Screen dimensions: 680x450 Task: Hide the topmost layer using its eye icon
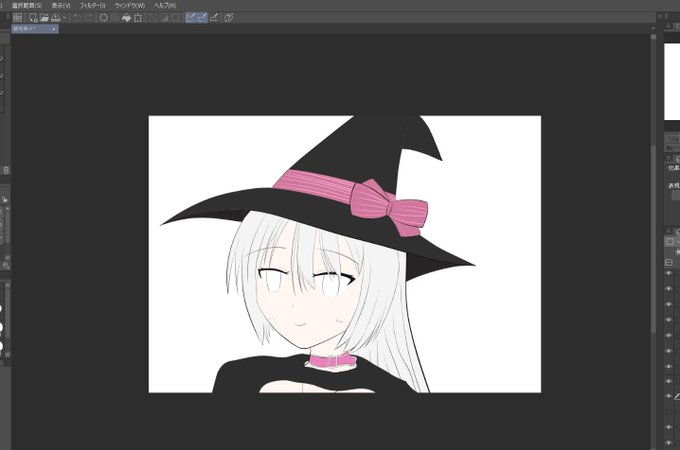668,273
